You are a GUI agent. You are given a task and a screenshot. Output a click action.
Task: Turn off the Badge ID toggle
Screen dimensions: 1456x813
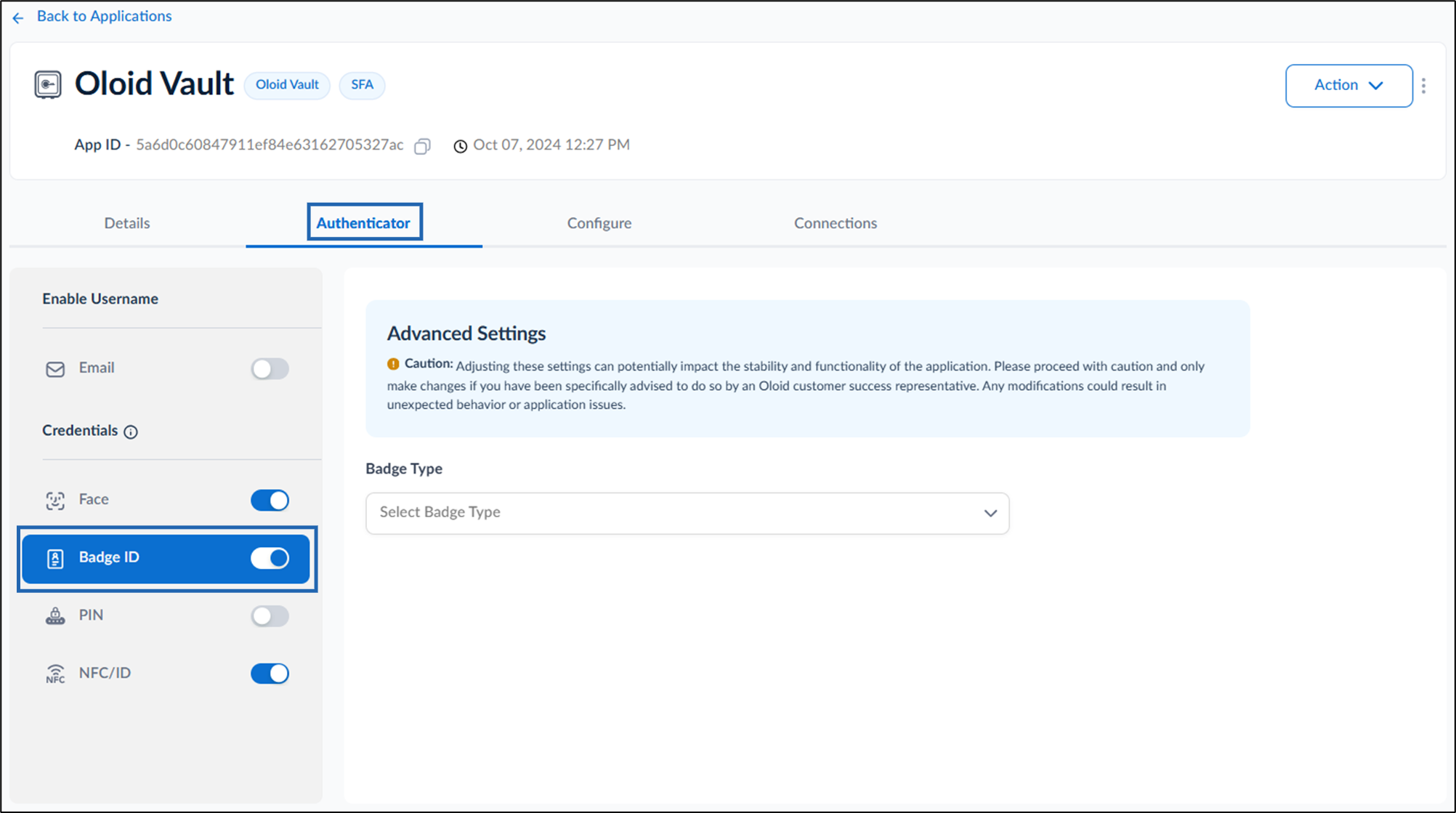click(x=270, y=558)
